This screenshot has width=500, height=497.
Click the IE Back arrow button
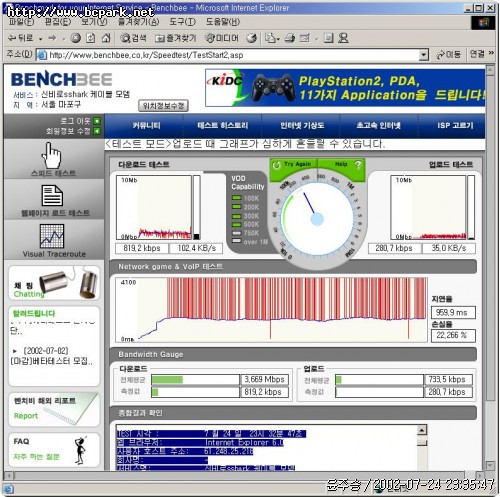(x=20, y=38)
